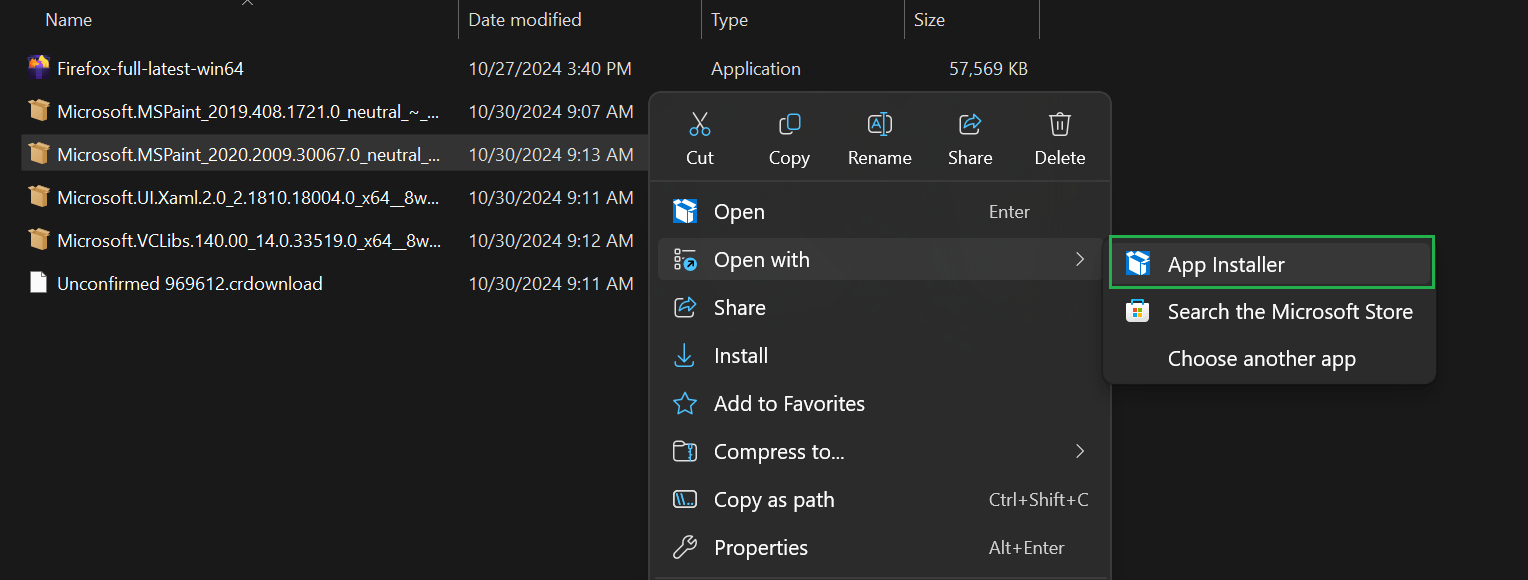Select the Firefox-full-latest-win64 file name
The width and height of the screenshot is (1528, 580).
[150, 68]
